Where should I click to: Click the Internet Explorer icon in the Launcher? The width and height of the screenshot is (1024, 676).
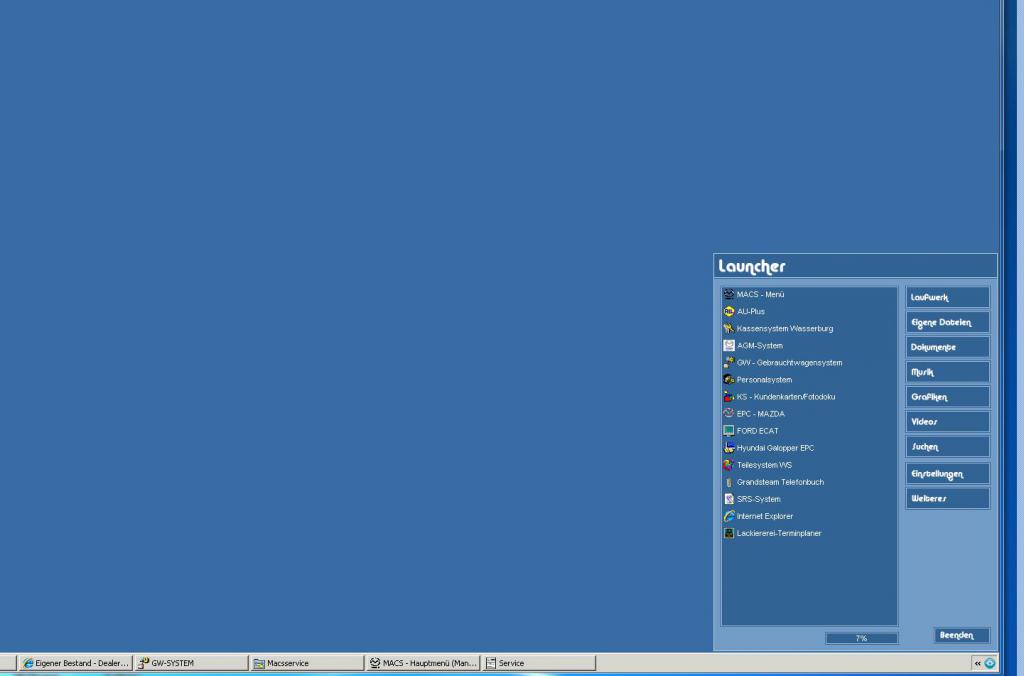pyautogui.click(x=729, y=516)
